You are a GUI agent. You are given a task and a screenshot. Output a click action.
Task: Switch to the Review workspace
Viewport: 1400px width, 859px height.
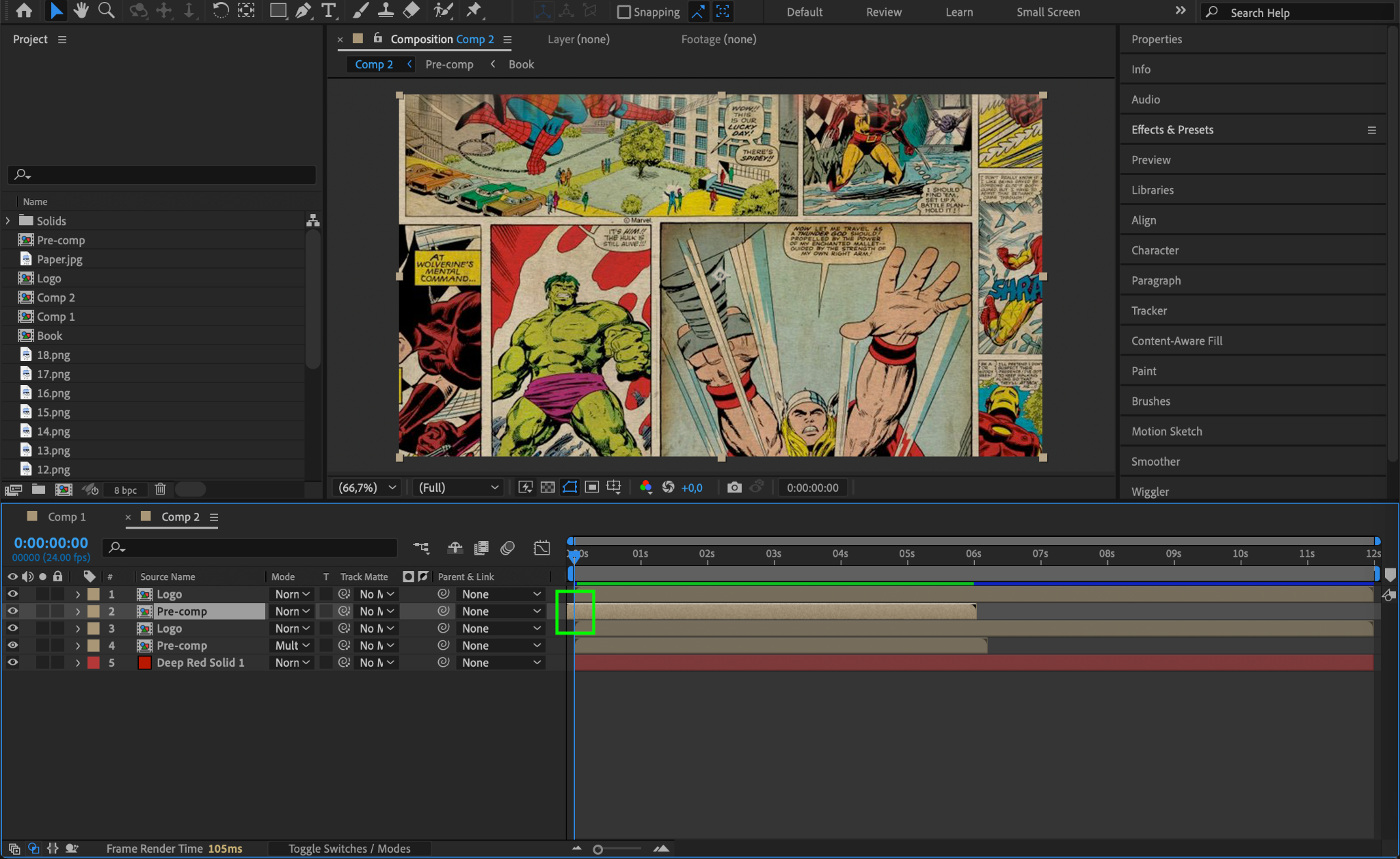[x=883, y=12]
